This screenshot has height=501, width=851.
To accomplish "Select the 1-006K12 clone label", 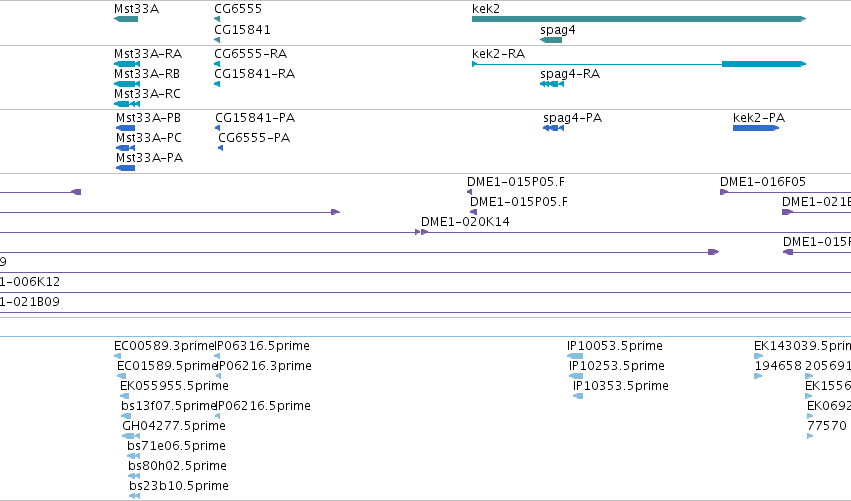I will pos(30,282).
